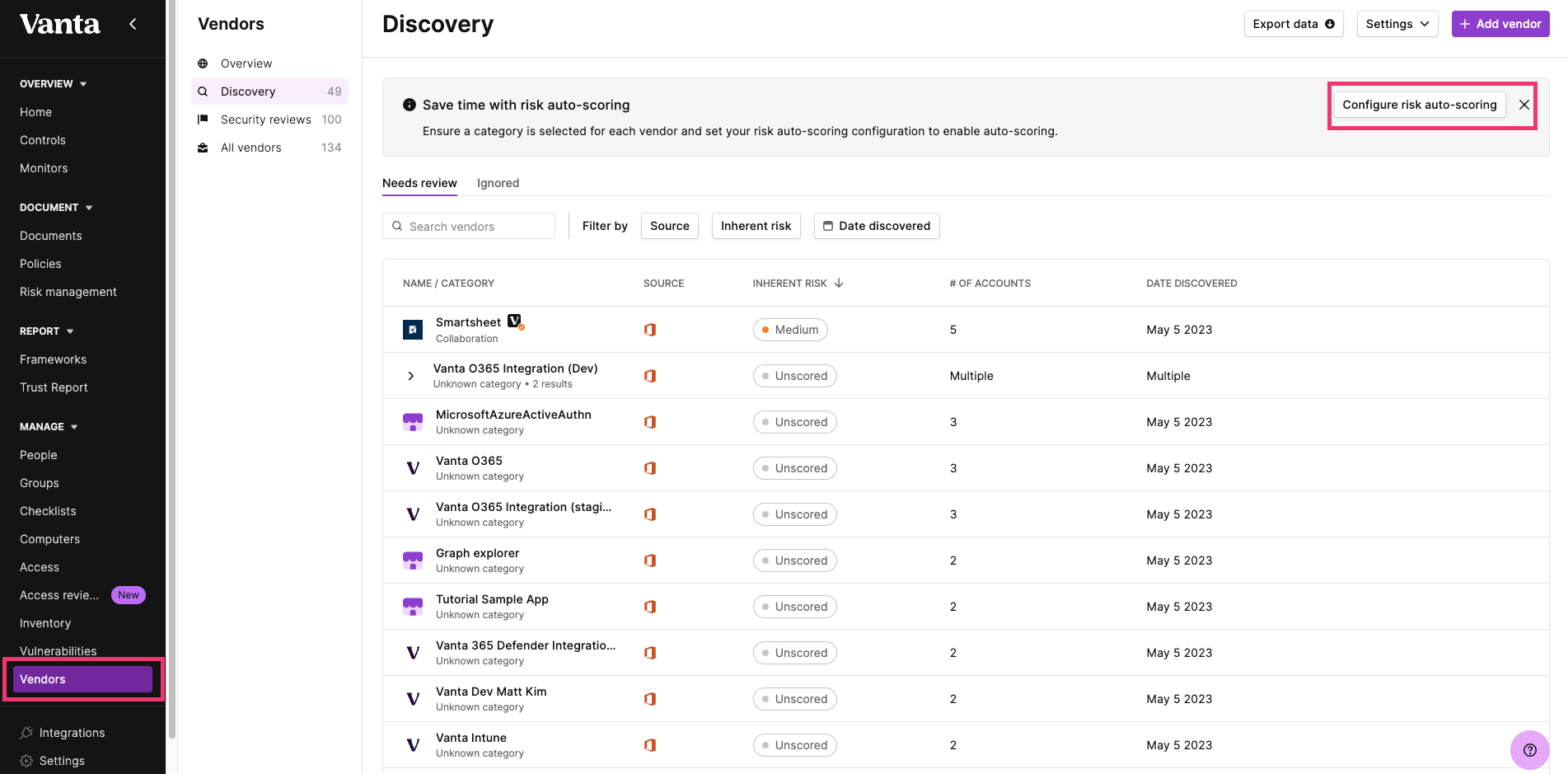Click the Vanta O365 row V logo
This screenshot has height=774, width=1568.
(x=413, y=468)
